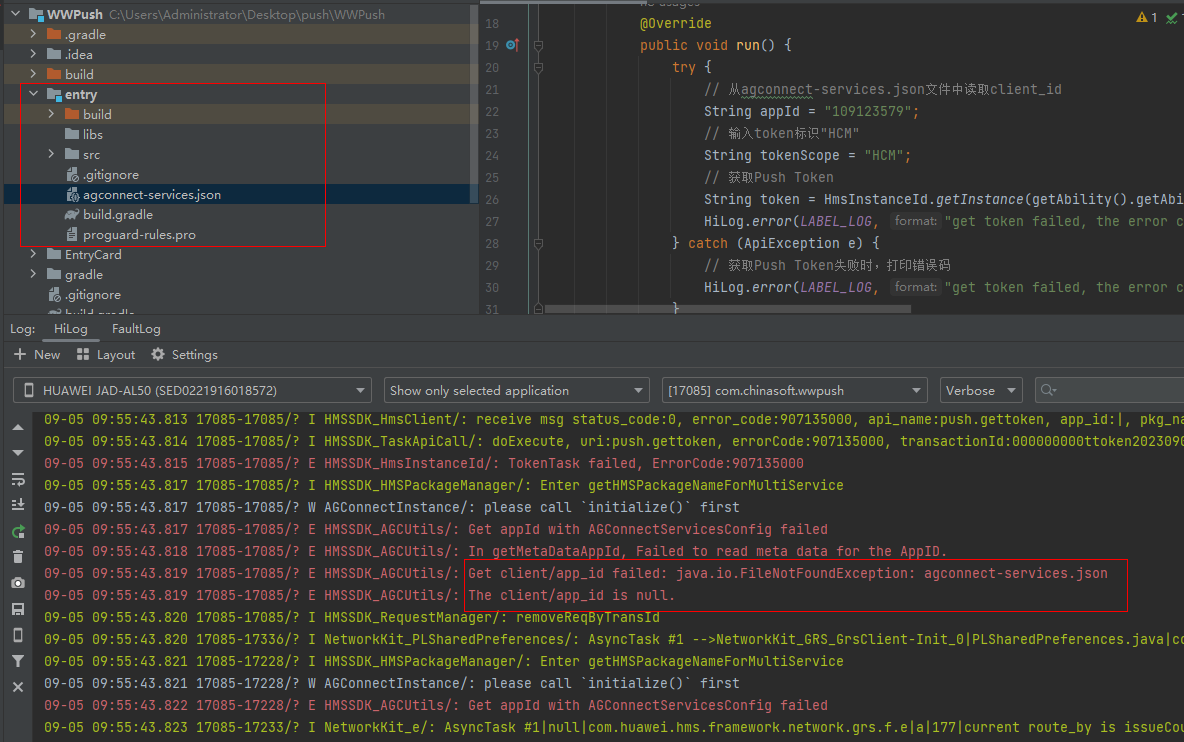Click scroll to end of log icon
Viewport: 1184px width, 742px height.
coord(18,505)
